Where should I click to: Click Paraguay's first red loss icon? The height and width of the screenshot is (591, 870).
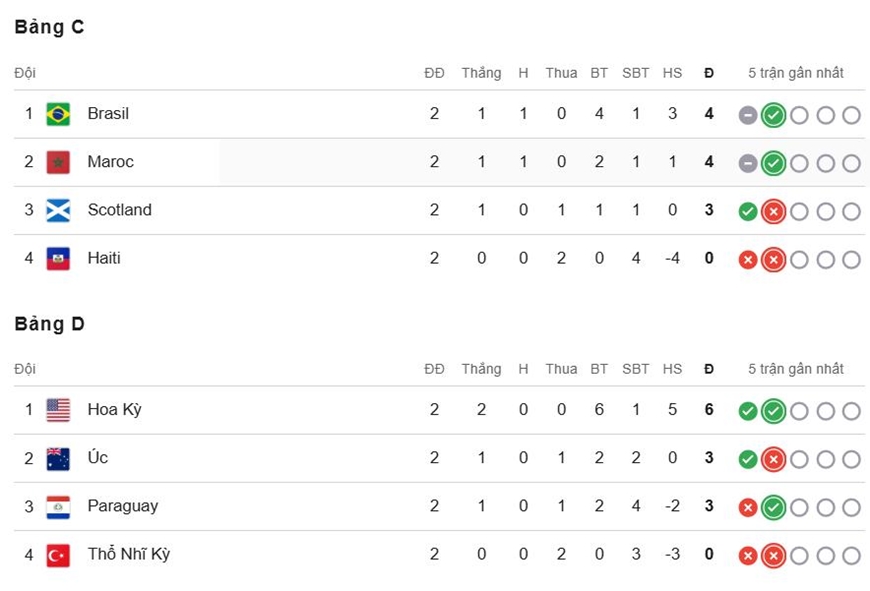click(748, 508)
